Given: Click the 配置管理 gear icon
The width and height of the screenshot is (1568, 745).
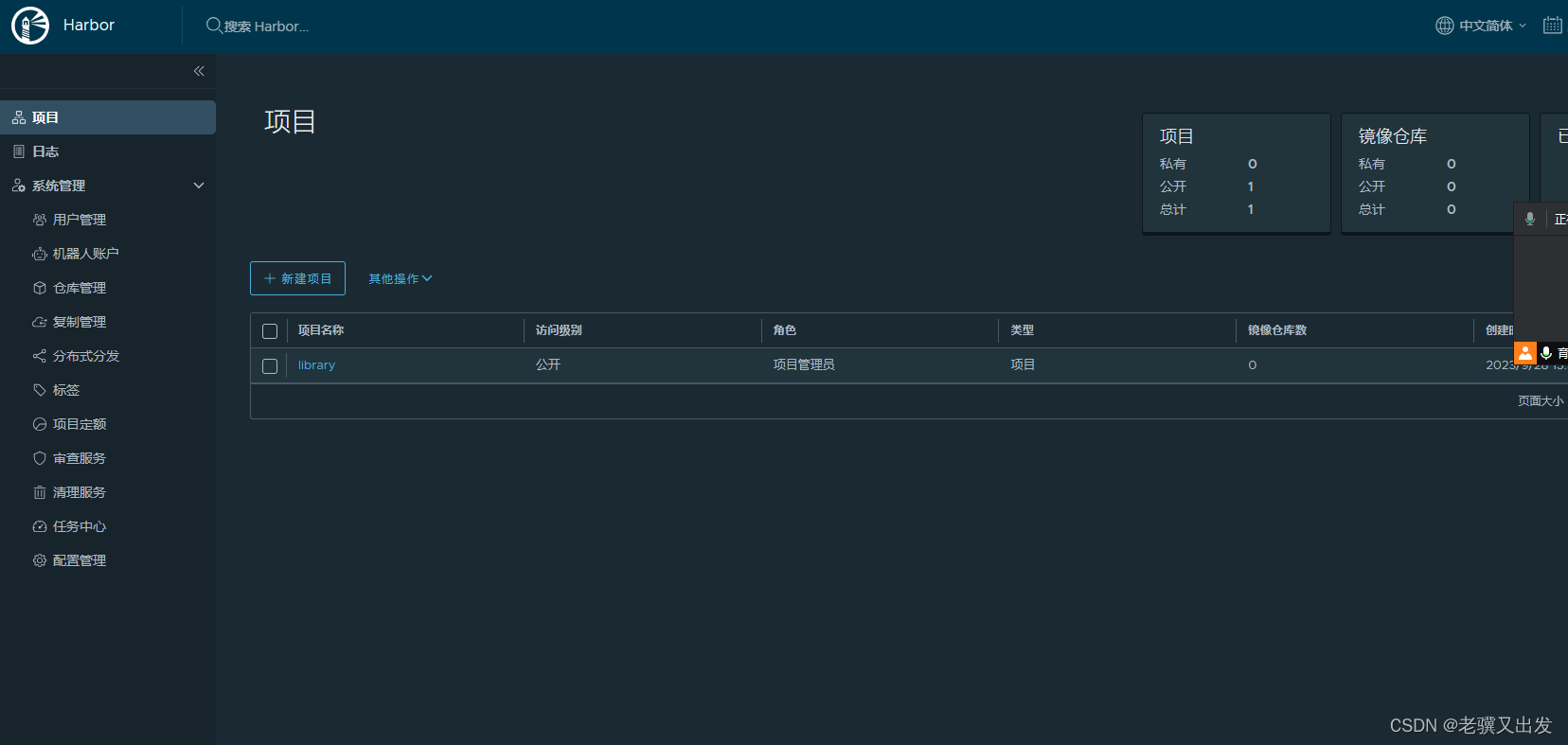Looking at the screenshot, I should point(40,560).
